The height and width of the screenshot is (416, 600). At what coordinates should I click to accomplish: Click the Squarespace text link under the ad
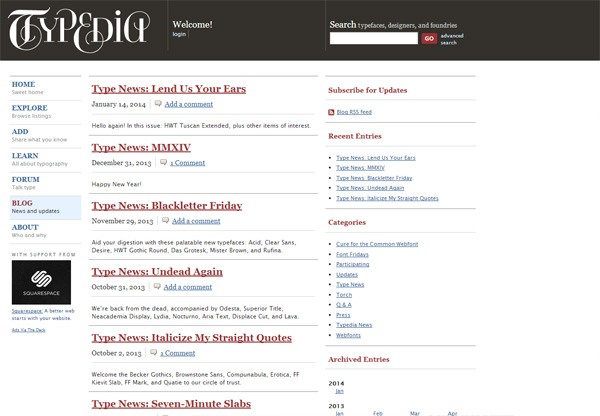pos(27,311)
